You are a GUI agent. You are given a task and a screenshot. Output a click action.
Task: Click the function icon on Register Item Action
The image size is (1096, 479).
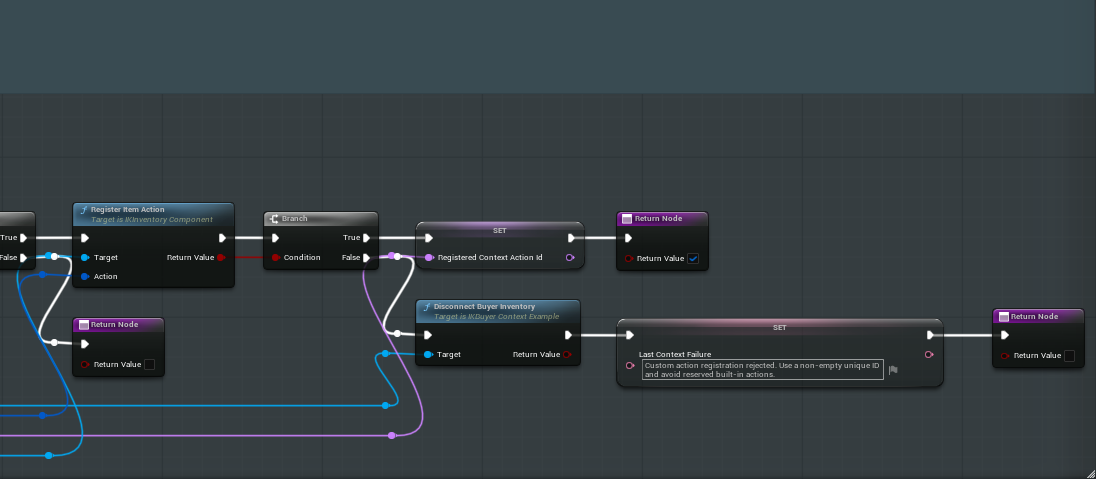point(84,210)
